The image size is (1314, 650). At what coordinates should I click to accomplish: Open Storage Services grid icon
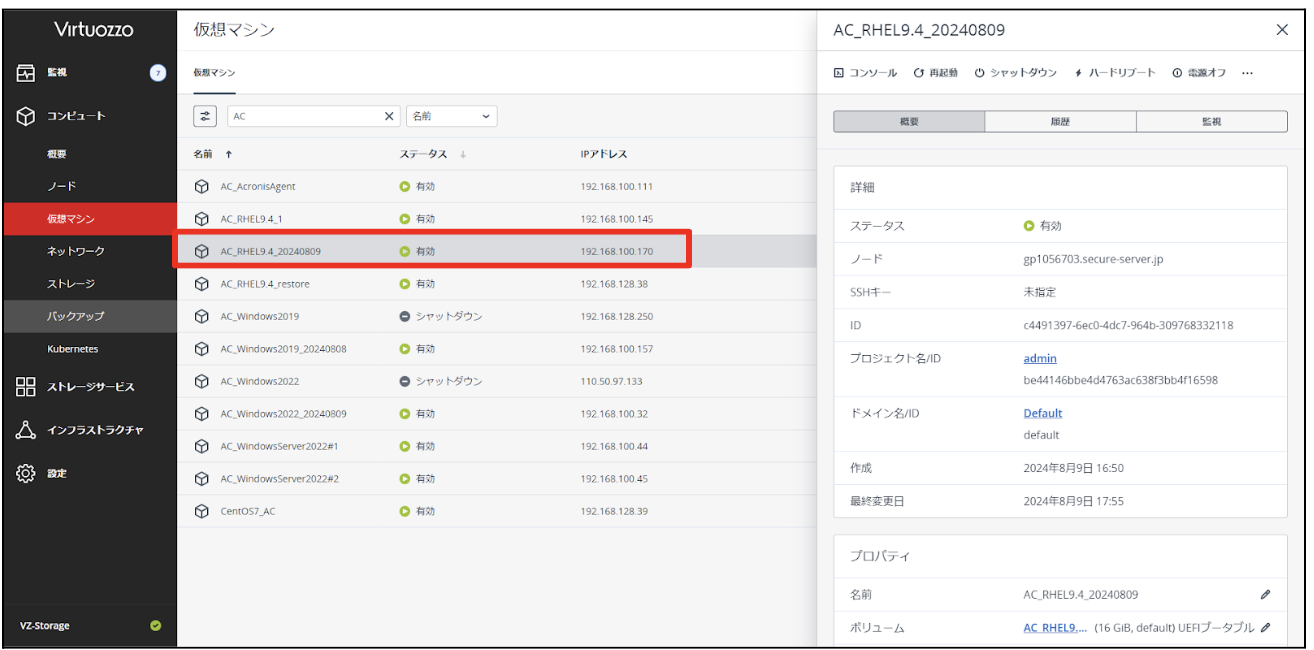26,387
